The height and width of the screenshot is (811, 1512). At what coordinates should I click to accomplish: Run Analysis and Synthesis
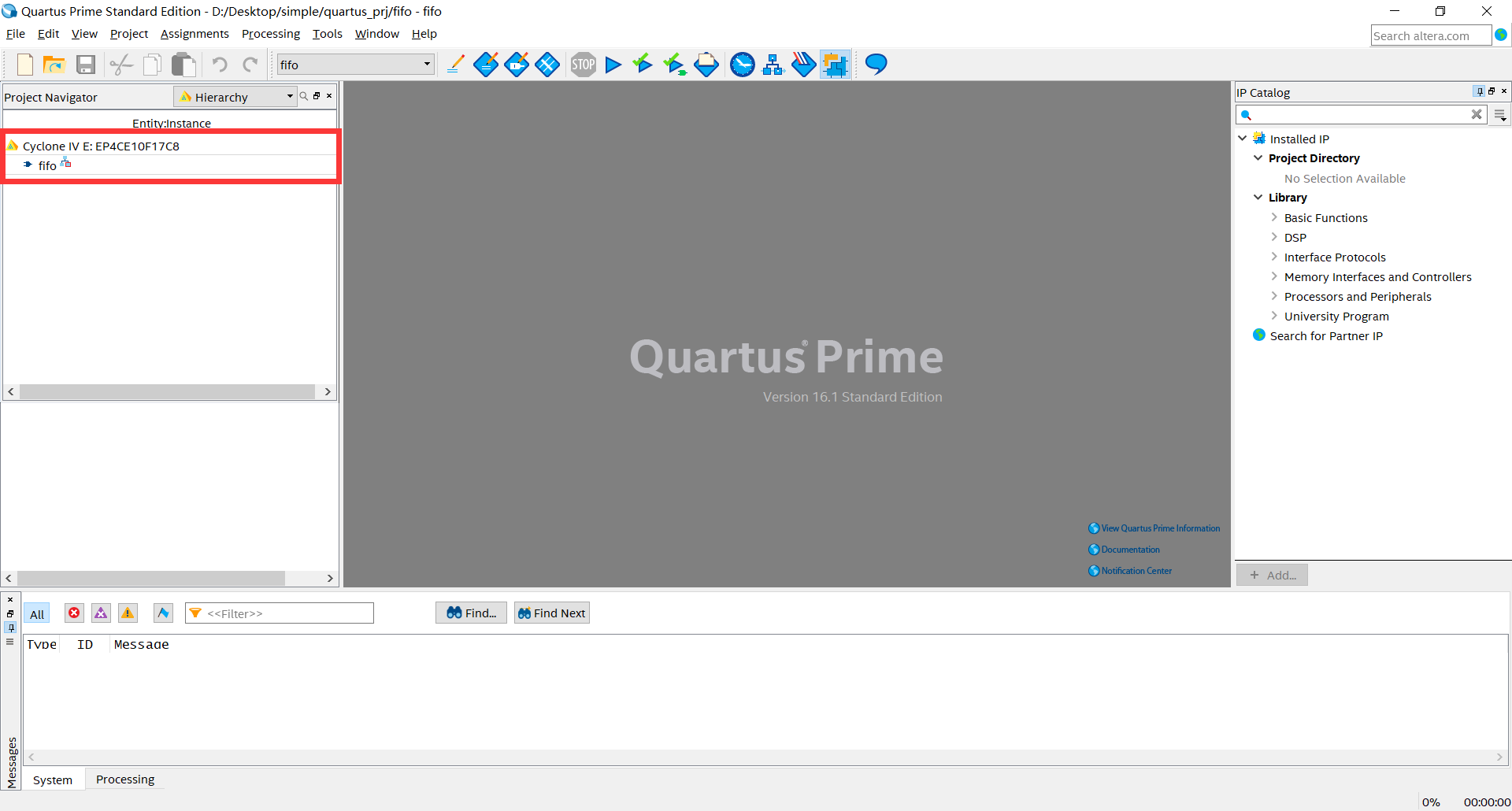click(x=643, y=65)
